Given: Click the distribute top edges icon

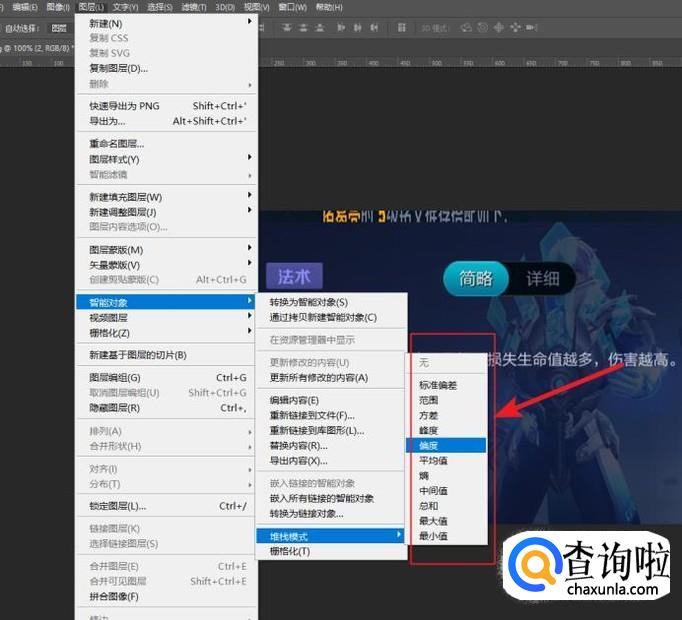Looking at the screenshot, I should [x=287, y=28].
